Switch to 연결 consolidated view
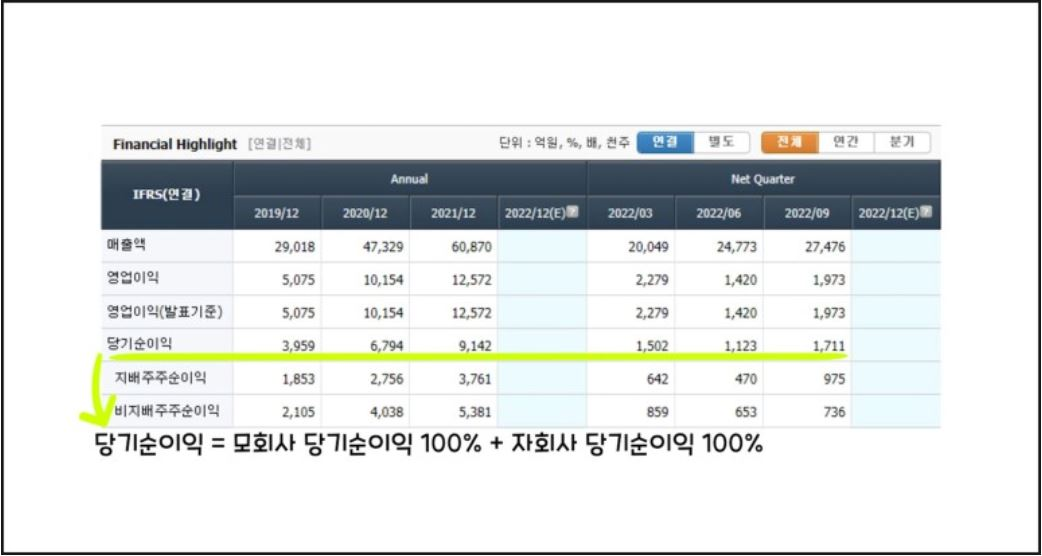The image size is (1042, 556). [x=665, y=142]
